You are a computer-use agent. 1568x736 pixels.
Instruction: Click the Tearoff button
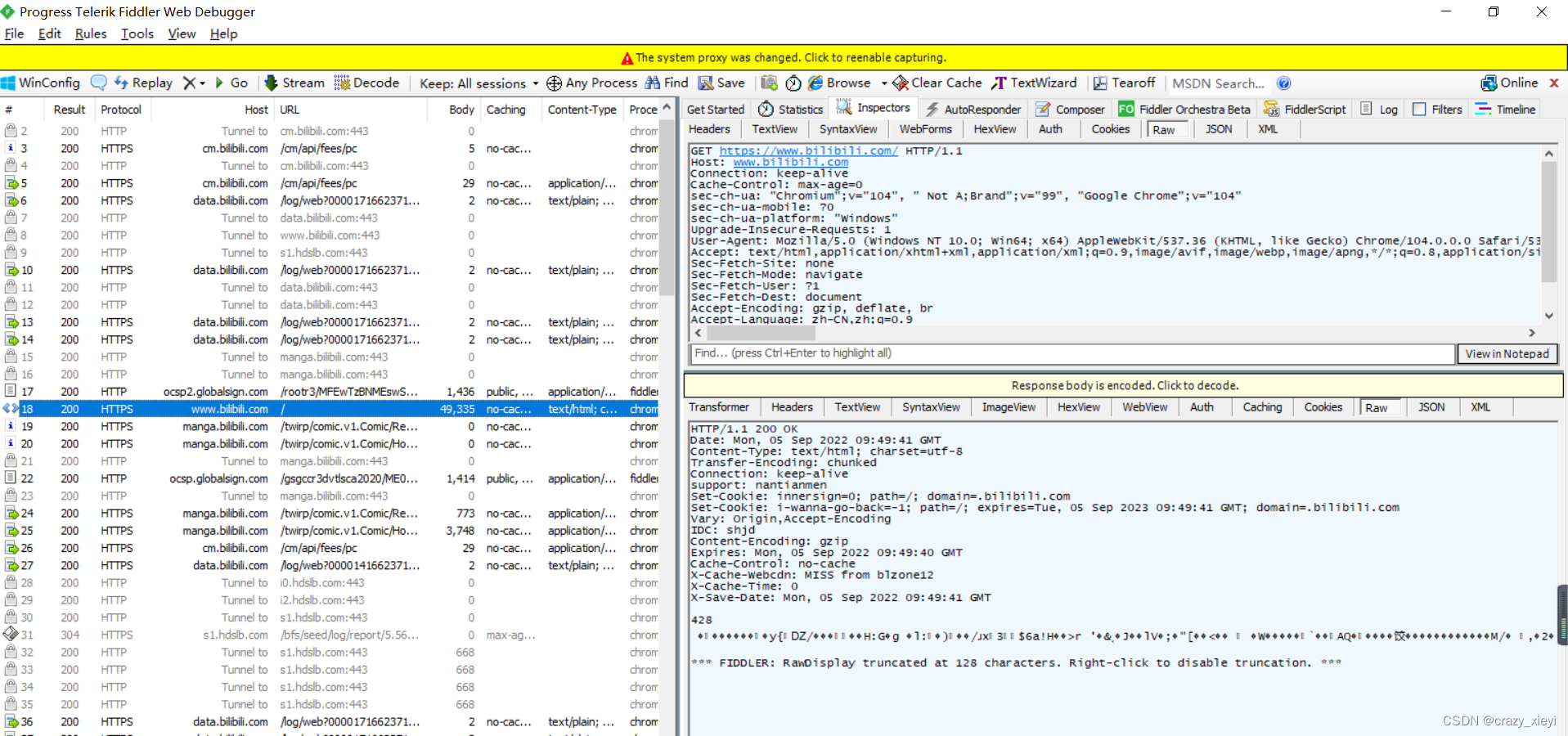click(1125, 83)
